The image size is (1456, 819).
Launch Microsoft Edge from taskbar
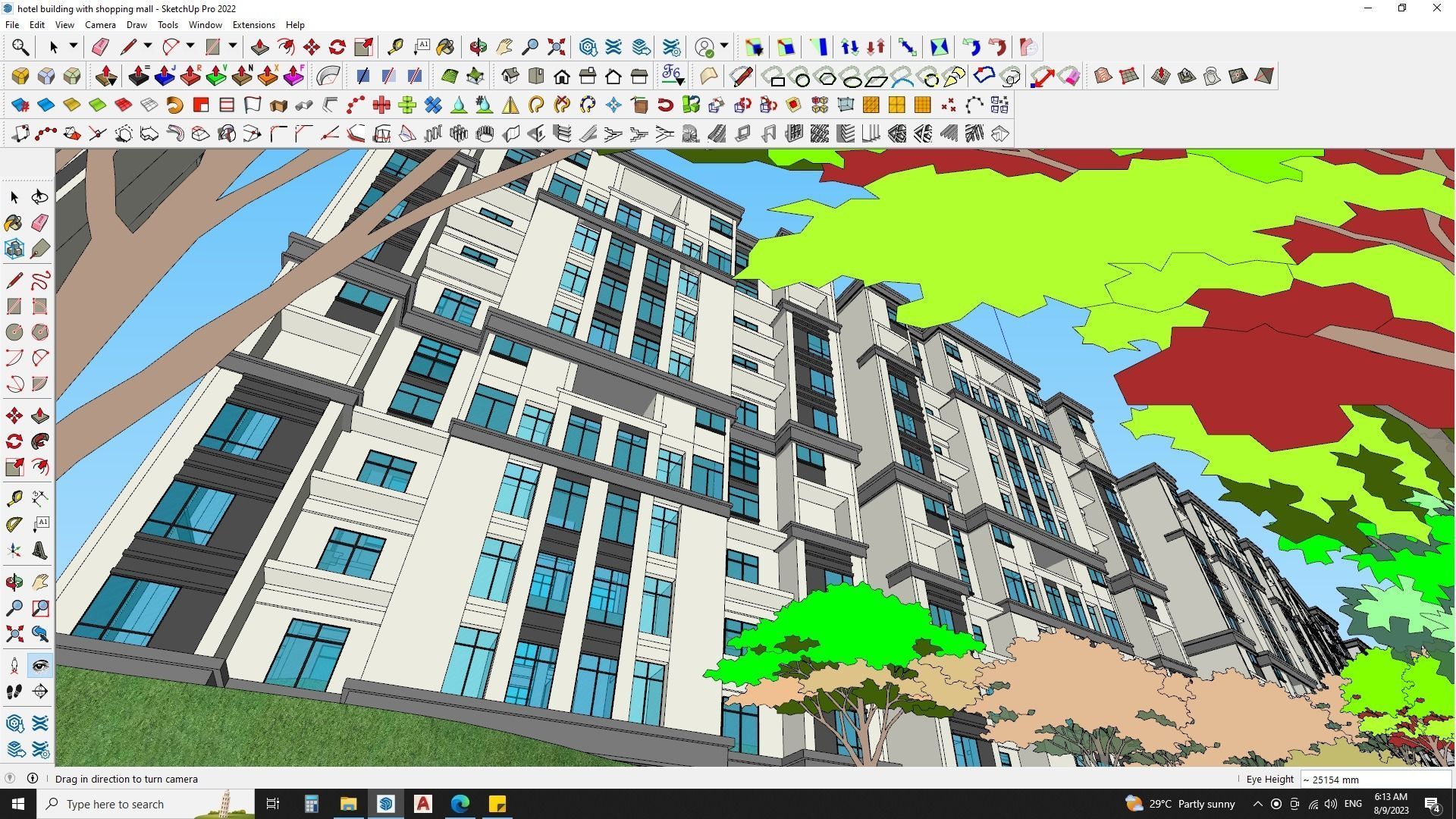460,804
